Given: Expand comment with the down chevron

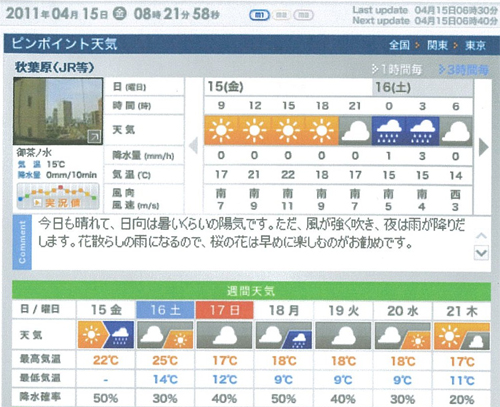Looking at the screenshot, I should (481, 253).
